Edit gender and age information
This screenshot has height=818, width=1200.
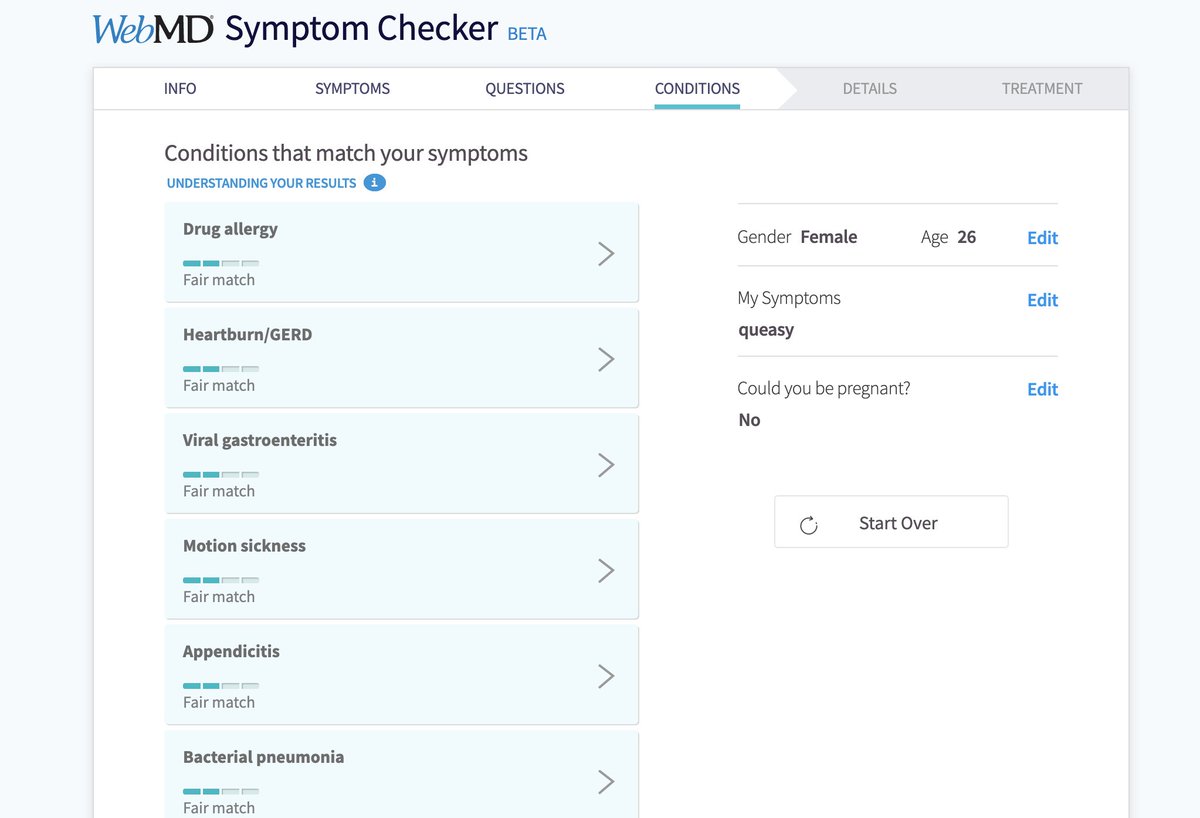[1042, 238]
